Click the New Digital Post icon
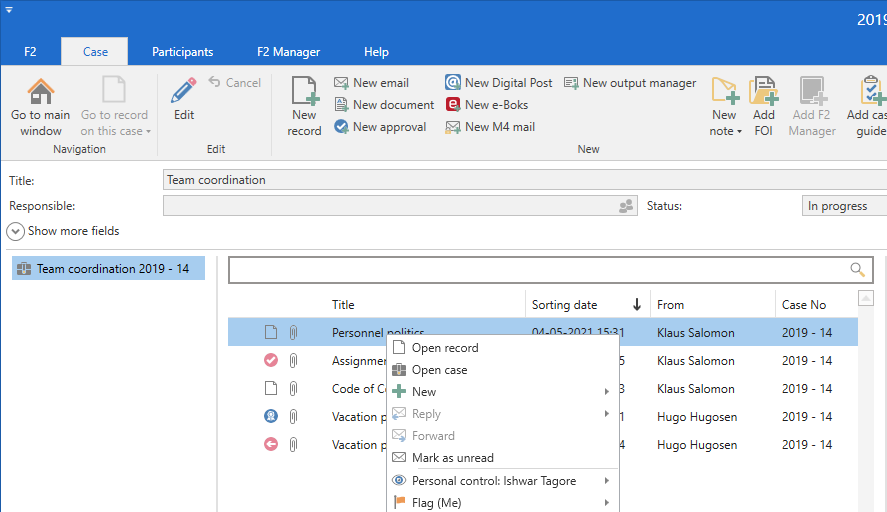887x512 pixels. tap(453, 83)
